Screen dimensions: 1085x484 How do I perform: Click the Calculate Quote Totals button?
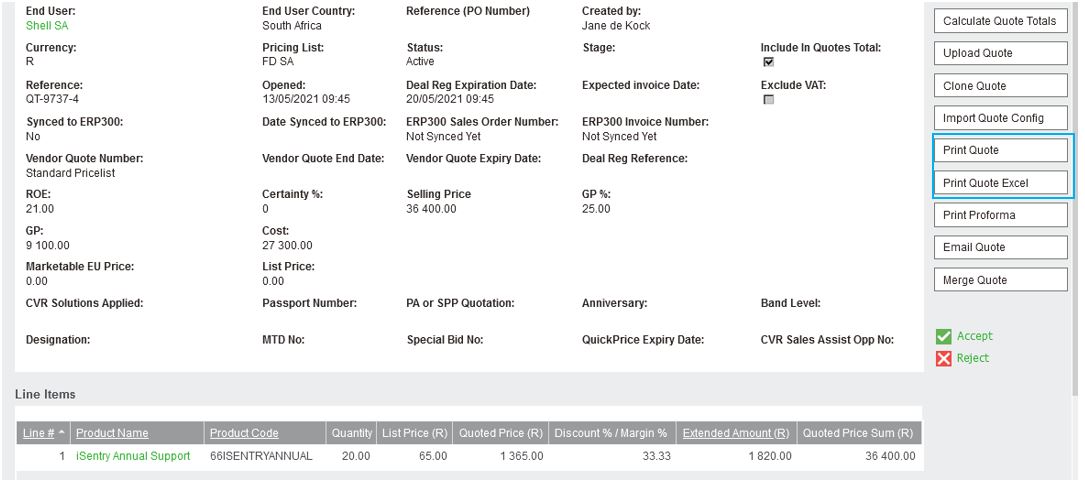click(x=999, y=21)
